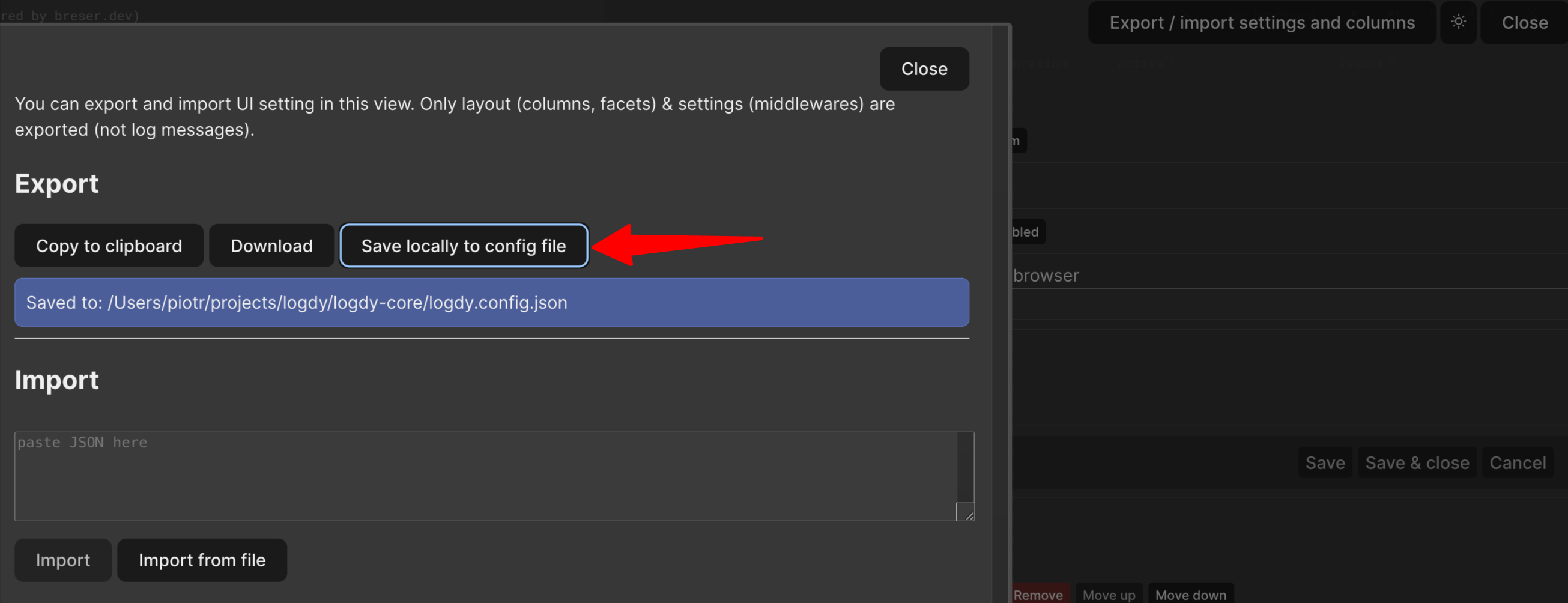
Task: Click the JSON text area scrollbar
Action: (965, 466)
